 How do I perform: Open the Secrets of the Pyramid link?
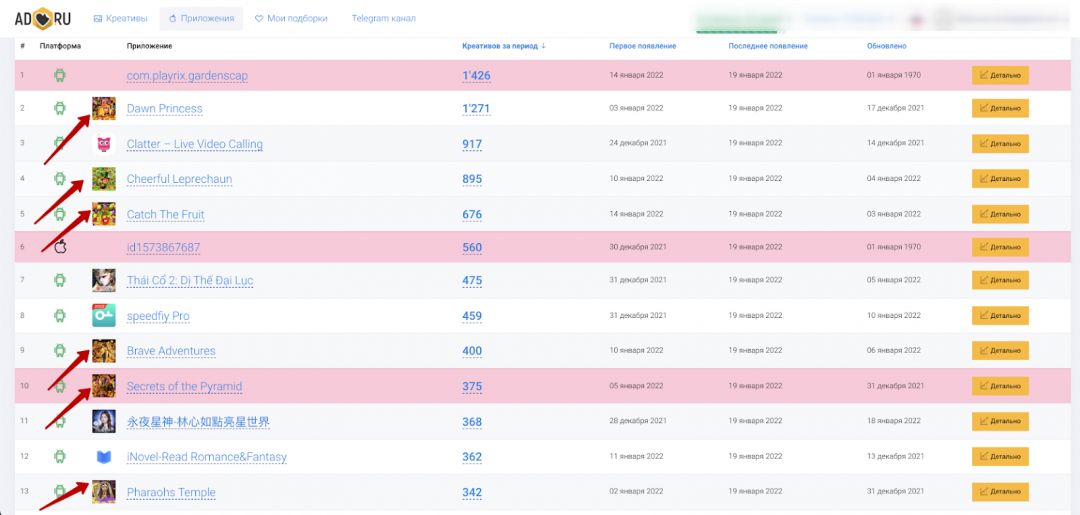(x=184, y=387)
